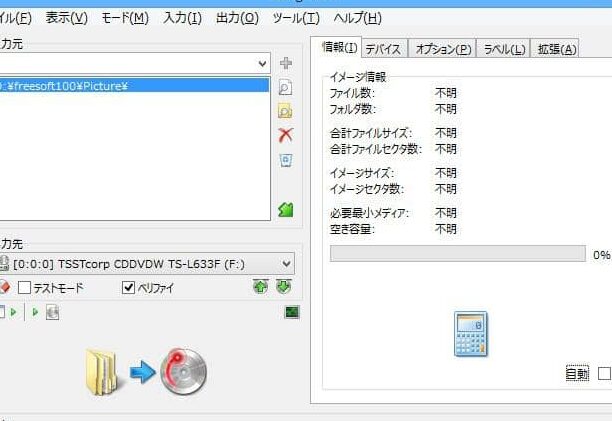Image resolution: width=612 pixels, height=421 pixels.
Task: Open the log window monitor icon
Action: pos(291,312)
